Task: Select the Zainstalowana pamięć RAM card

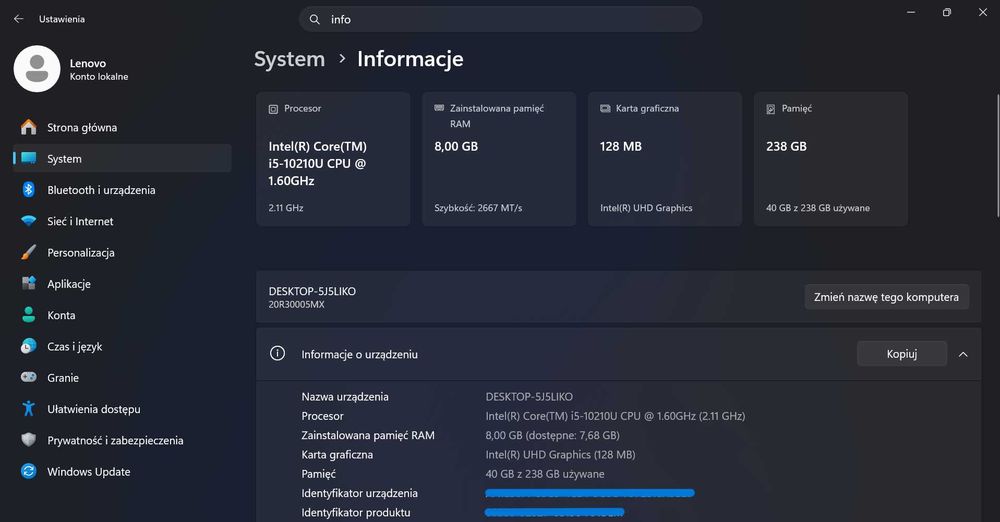Action: [499, 159]
